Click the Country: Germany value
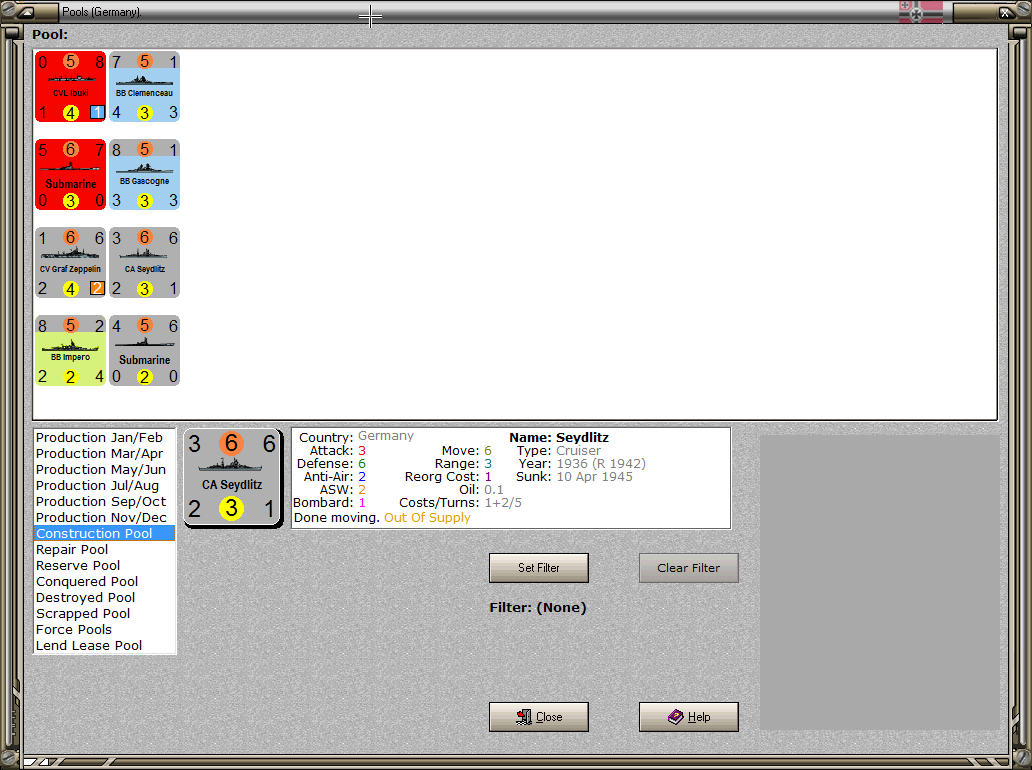Image resolution: width=1032 pixels, height=770 pixels. tap(386, 436)
